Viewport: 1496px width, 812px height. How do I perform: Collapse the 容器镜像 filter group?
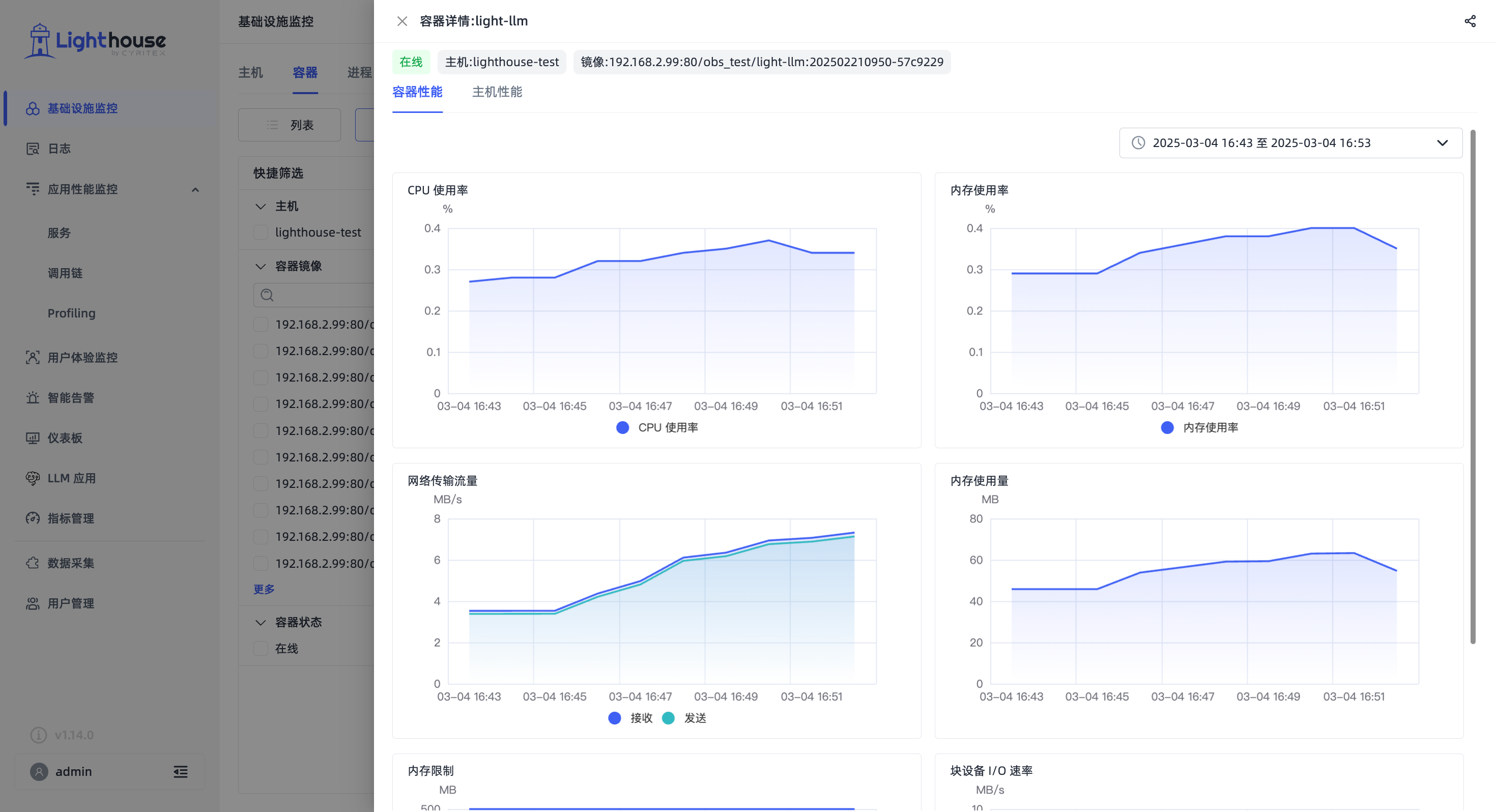point(261,266)
